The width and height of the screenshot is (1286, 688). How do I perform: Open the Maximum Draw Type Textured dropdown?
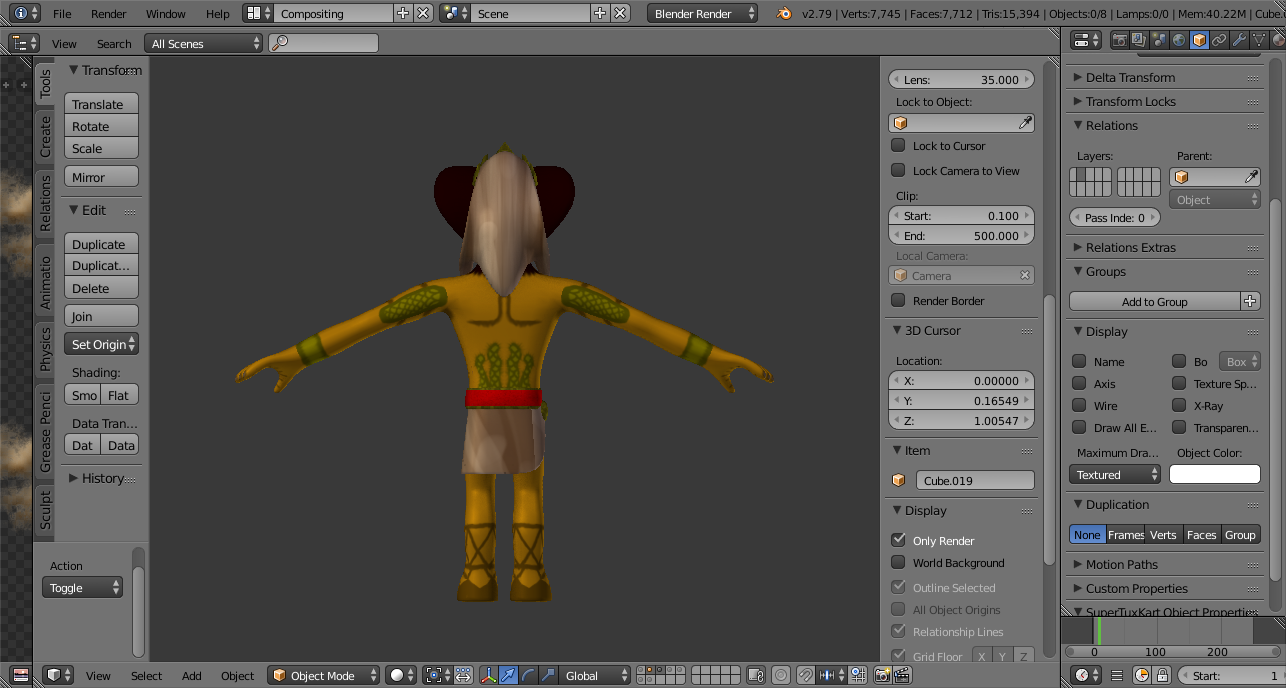tap(1115, 475)
